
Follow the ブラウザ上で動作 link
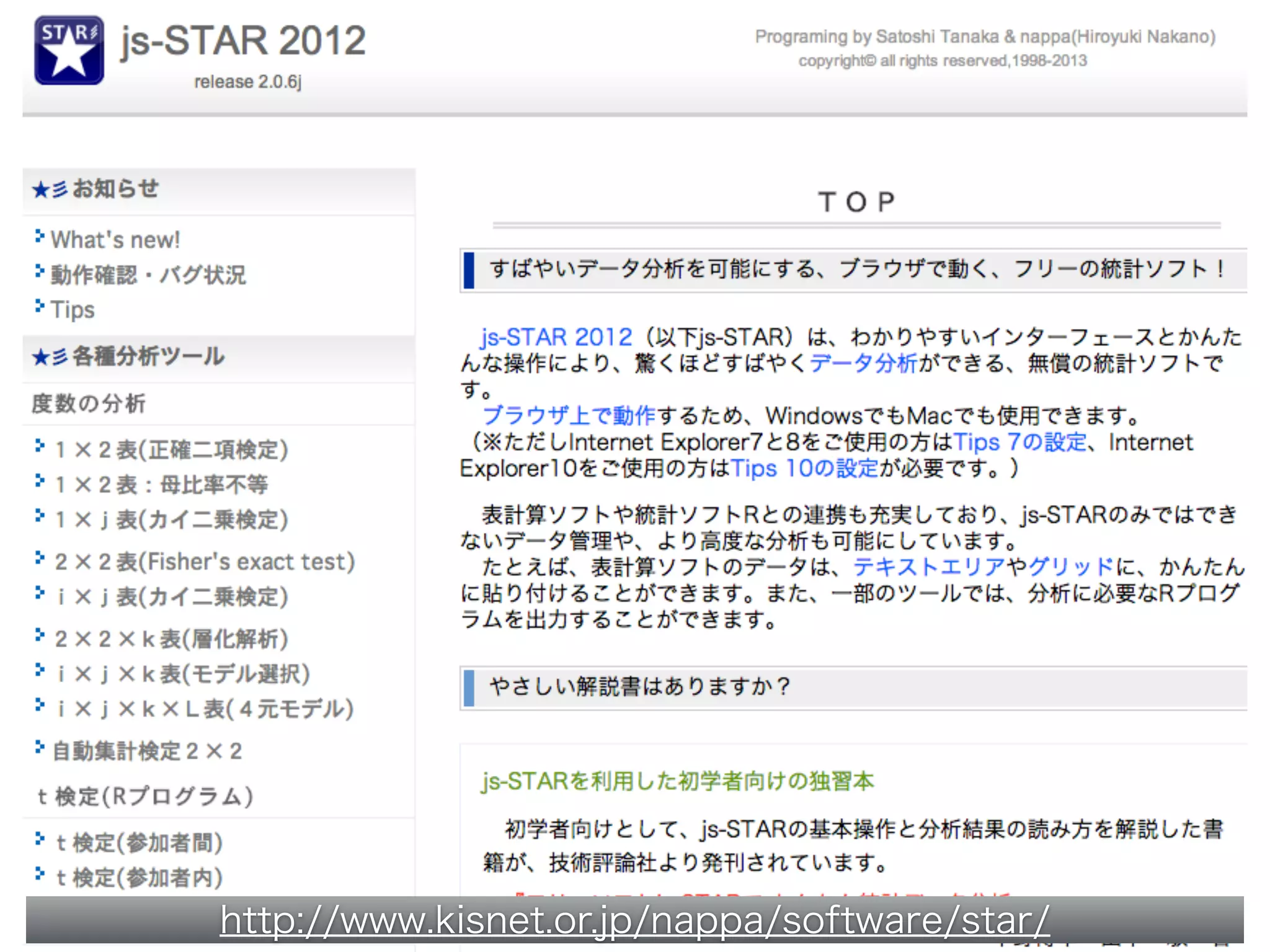click(569, 415)
